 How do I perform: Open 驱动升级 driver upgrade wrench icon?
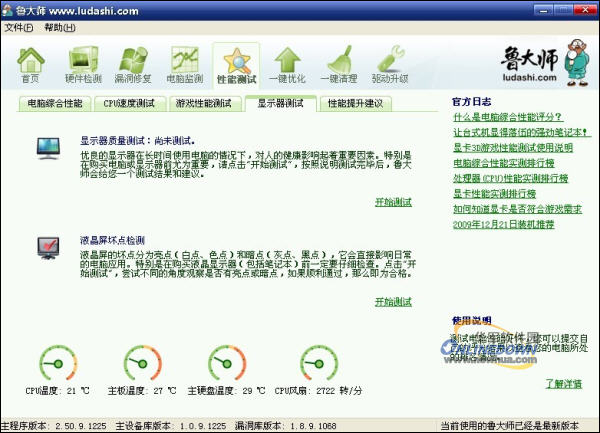coord(391,64)
